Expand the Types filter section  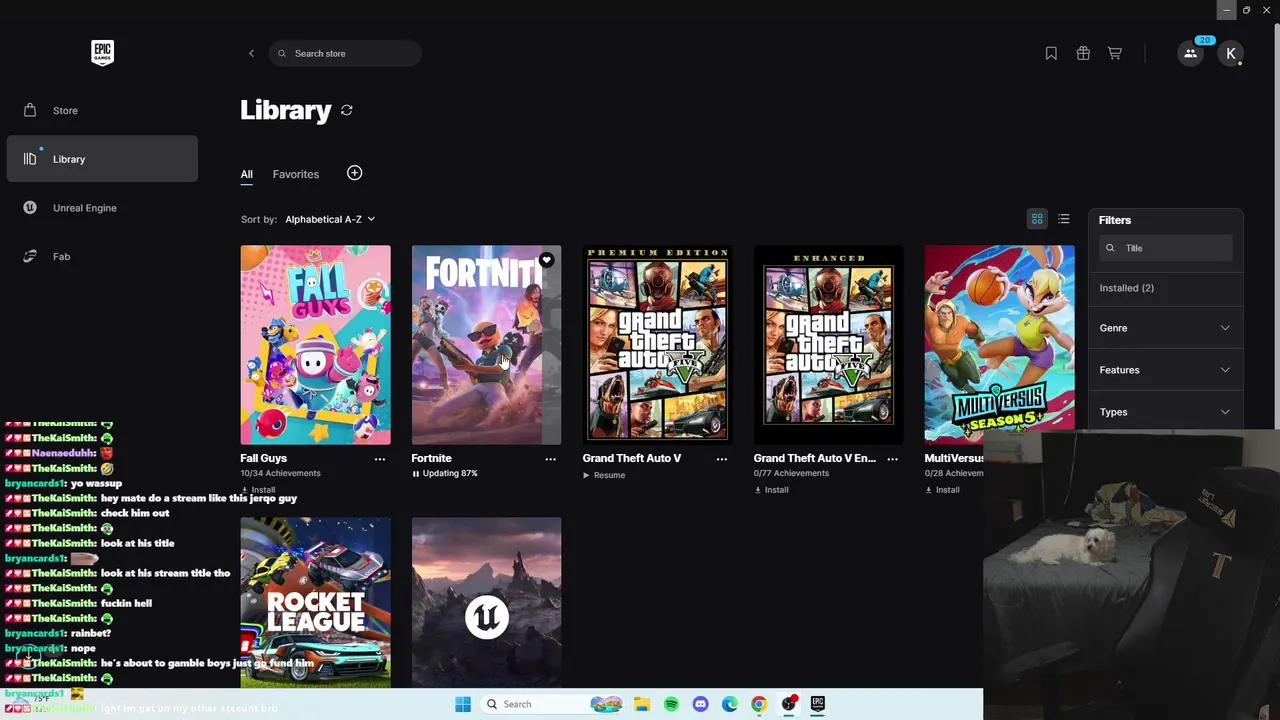[1165, 412]
